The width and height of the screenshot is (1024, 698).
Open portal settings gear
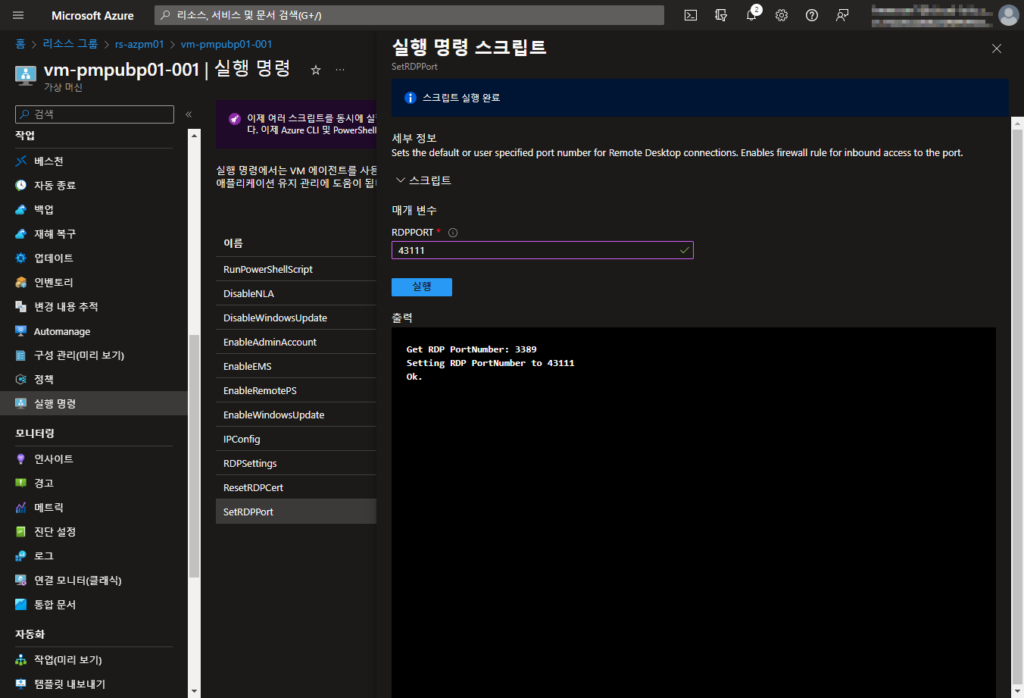782,15
